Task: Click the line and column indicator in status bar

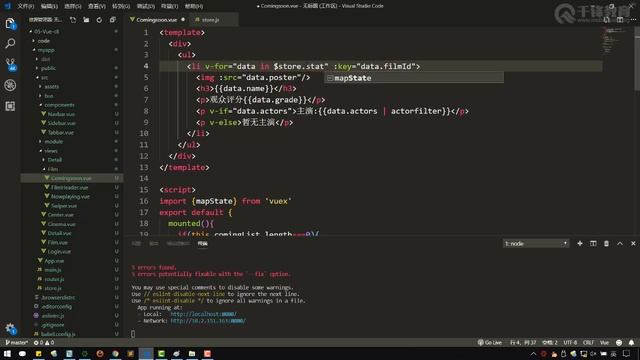Action: pyautogui.click(x=523, y=342)
